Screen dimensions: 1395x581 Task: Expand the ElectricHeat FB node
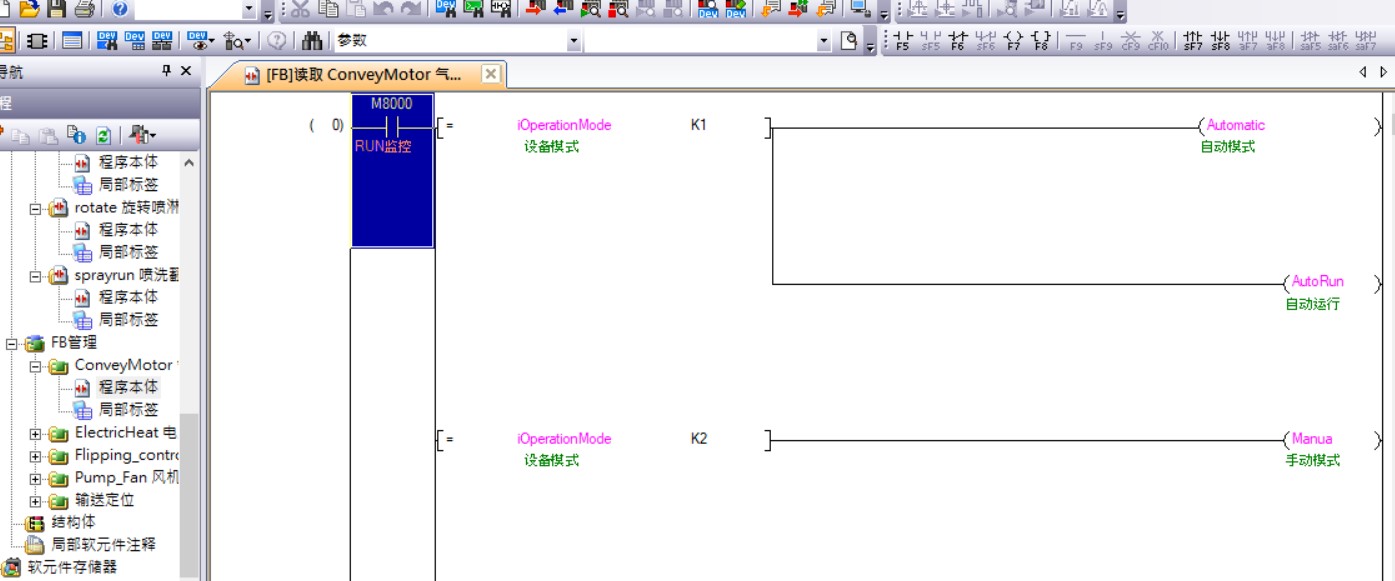click(36, 433)
